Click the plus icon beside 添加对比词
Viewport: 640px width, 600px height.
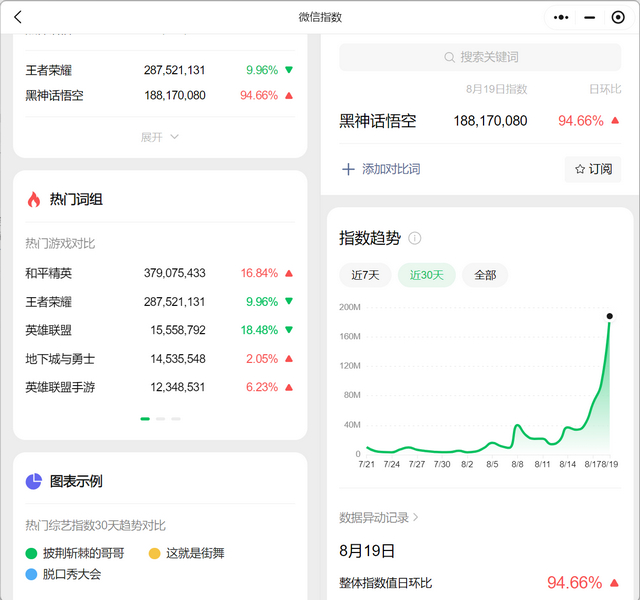pyautogui.click(x=348, y=169)
